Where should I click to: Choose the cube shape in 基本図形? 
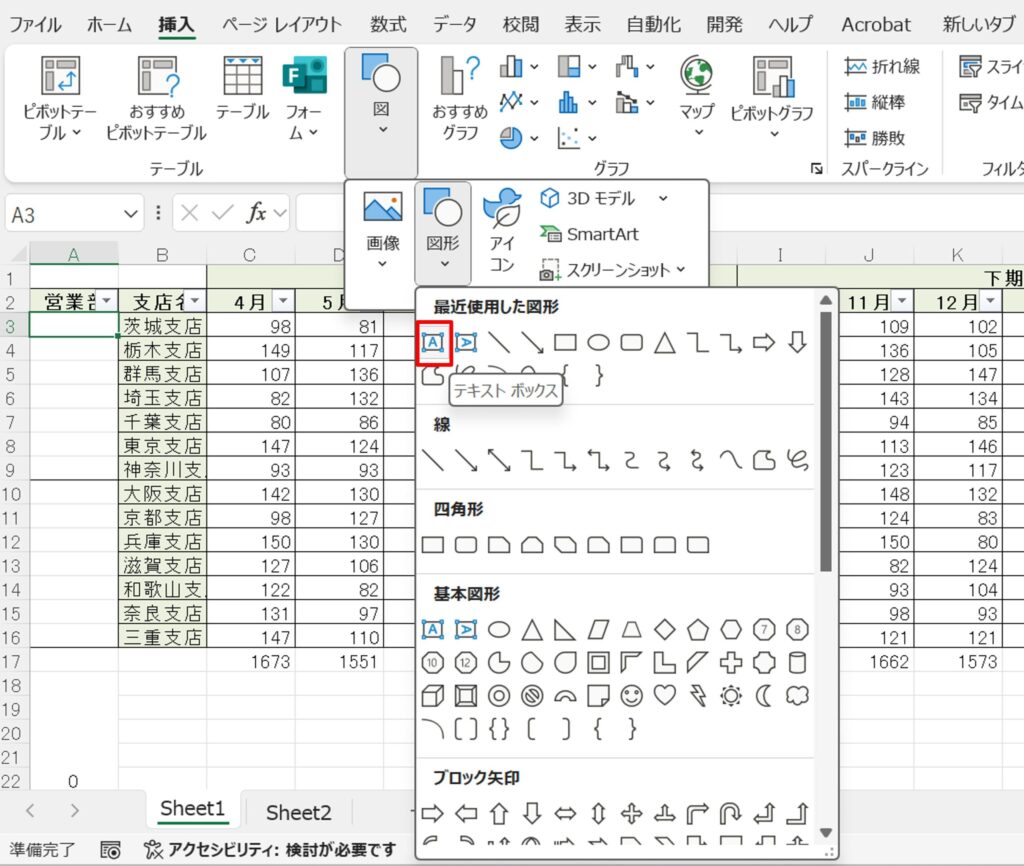point(433,696)
